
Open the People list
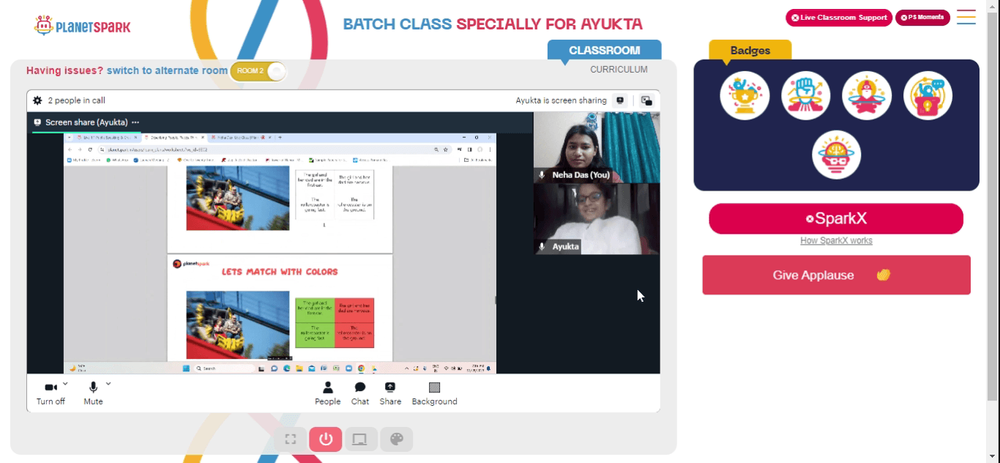point(327,393)
